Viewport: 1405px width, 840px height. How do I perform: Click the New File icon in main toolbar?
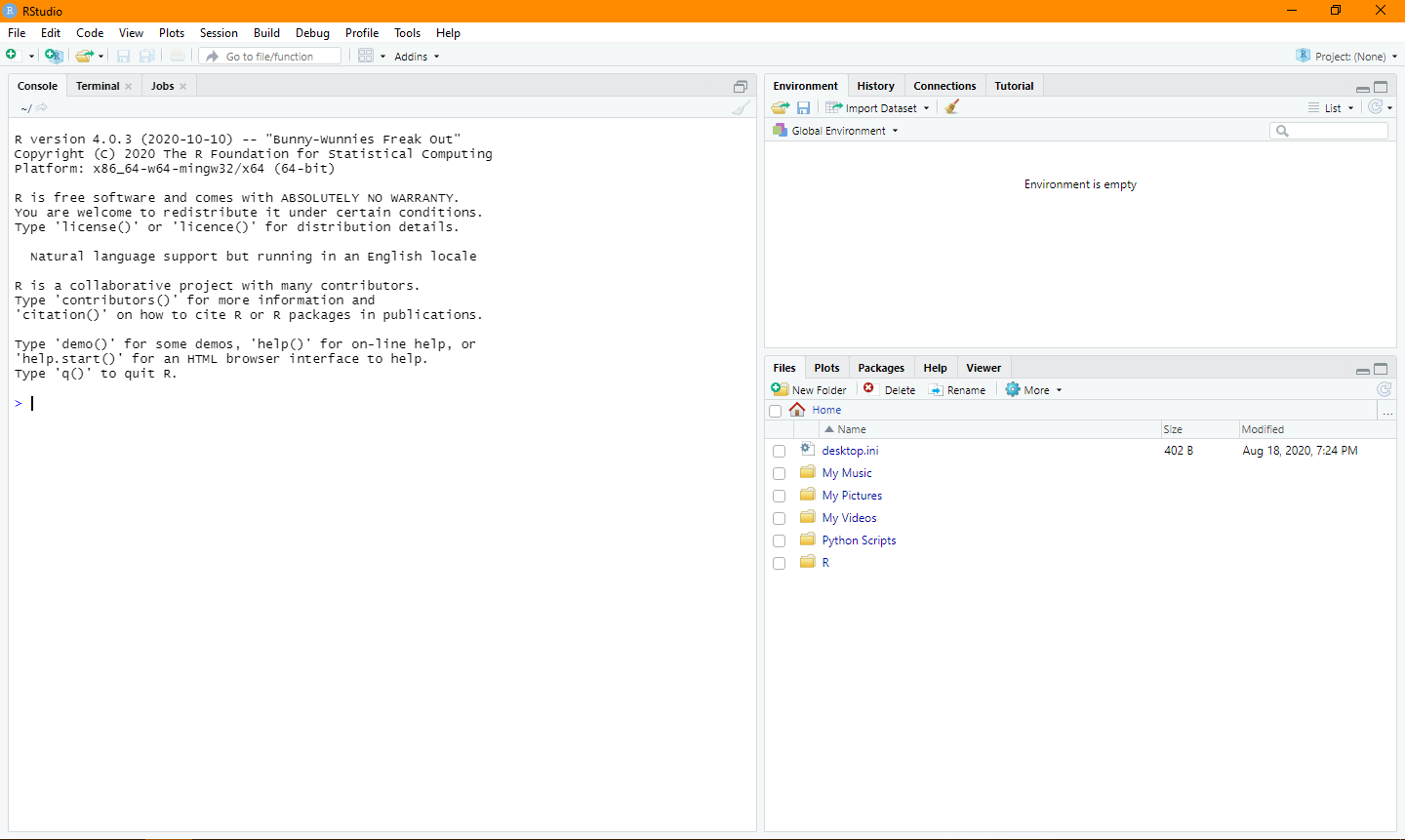[x=13, y=56]
